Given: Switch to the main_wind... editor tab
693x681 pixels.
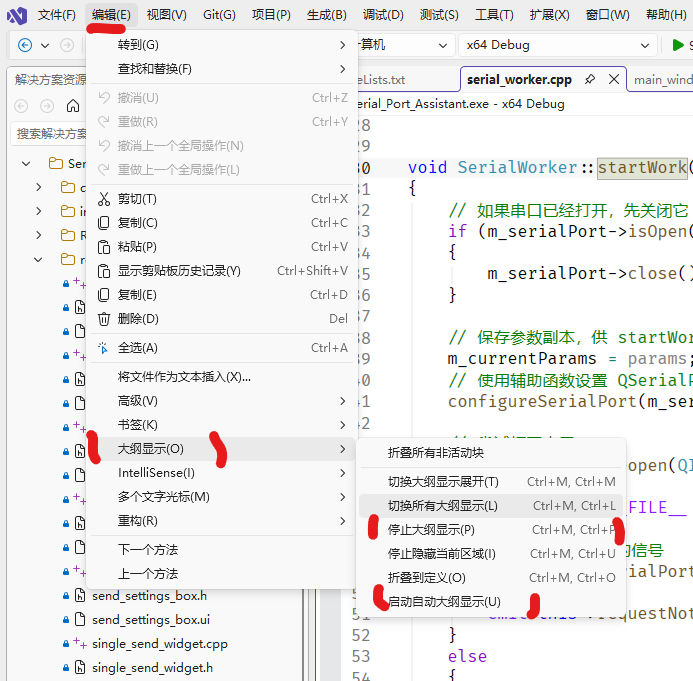Looking at the screenshot, I should coord(661,80).
